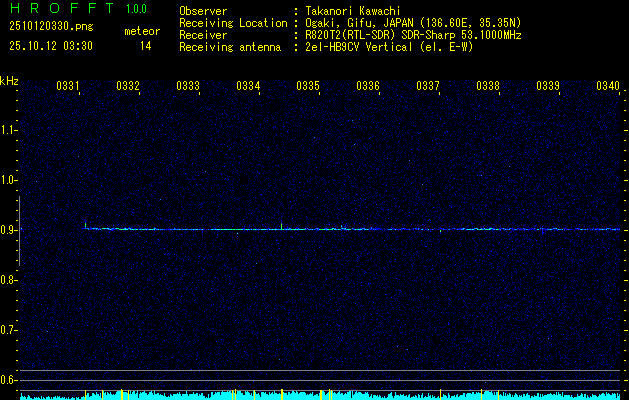The image size is (629, 400).
Task: Click the 0333 time axis label
Action: (188, 85)
